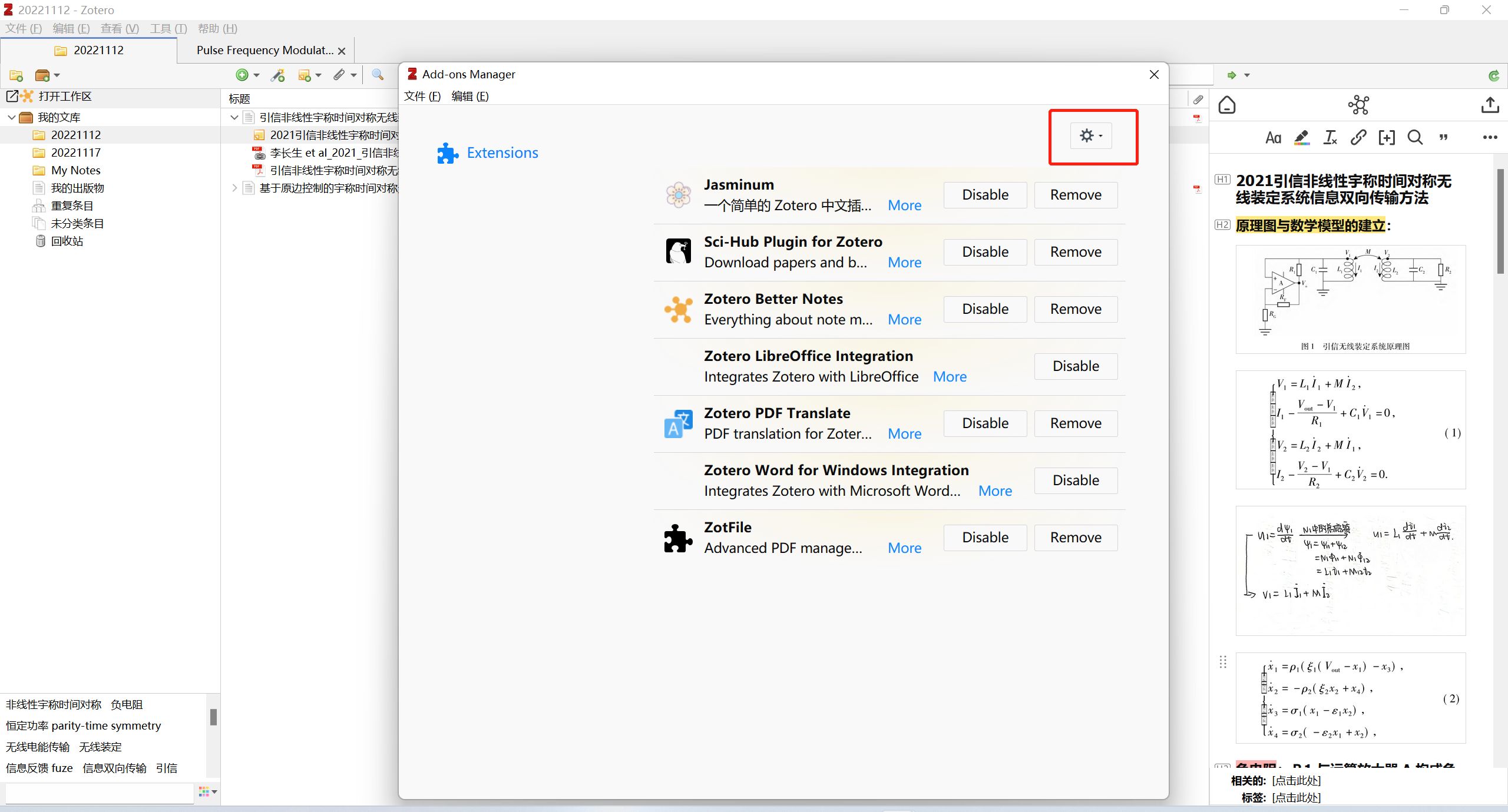Click the add attachment paperclip icon

pyautogui.click(x=339, y=75)
